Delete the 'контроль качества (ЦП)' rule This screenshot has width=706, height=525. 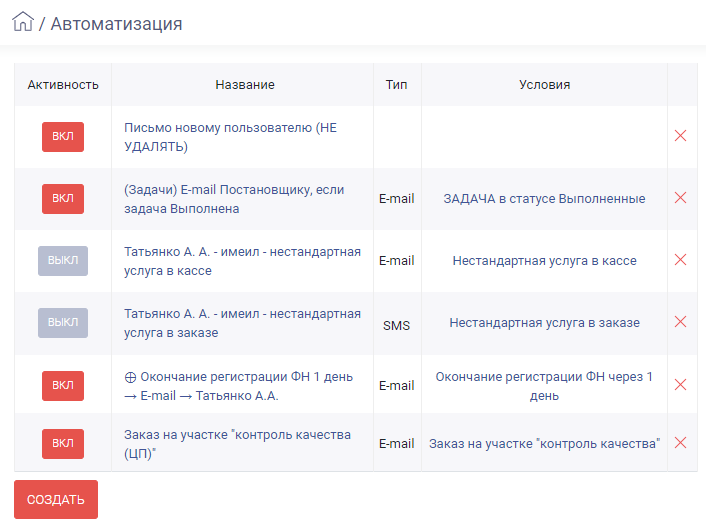point(680,443)
